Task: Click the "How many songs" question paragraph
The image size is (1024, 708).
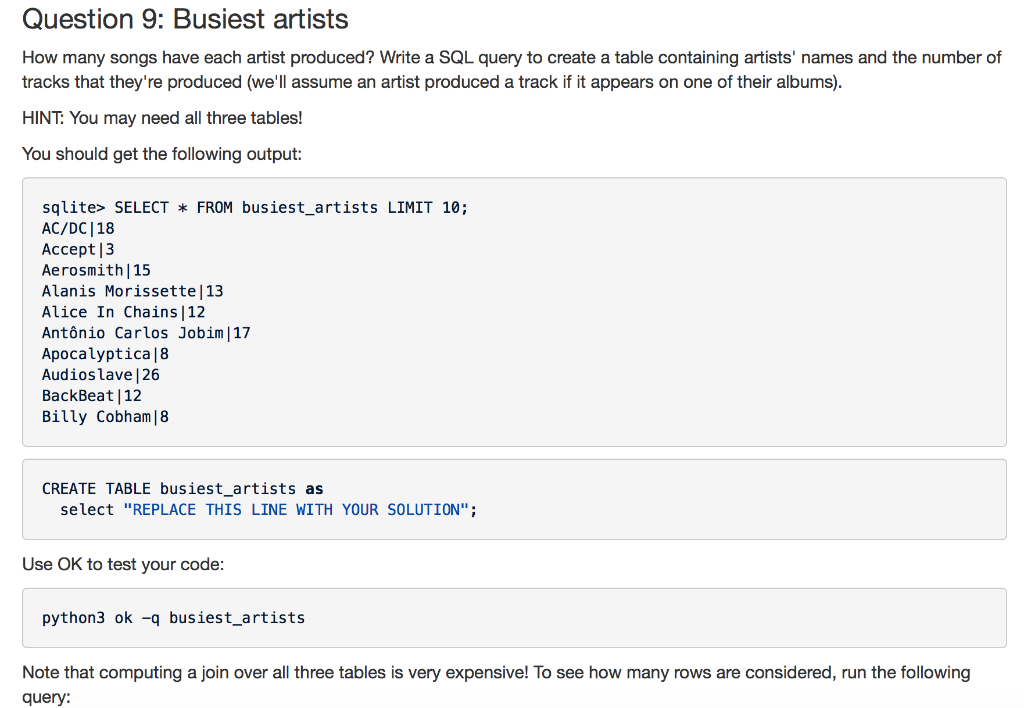Action: click(x=511, y=70)
